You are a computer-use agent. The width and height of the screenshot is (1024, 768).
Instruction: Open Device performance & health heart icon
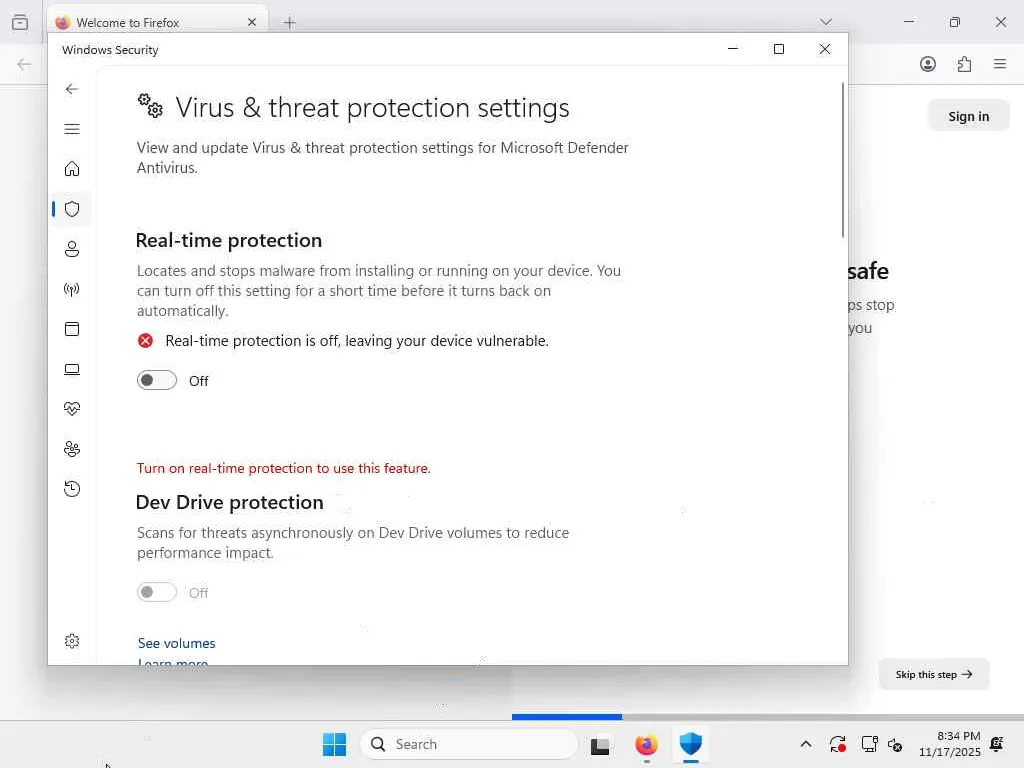pos(72,409)
